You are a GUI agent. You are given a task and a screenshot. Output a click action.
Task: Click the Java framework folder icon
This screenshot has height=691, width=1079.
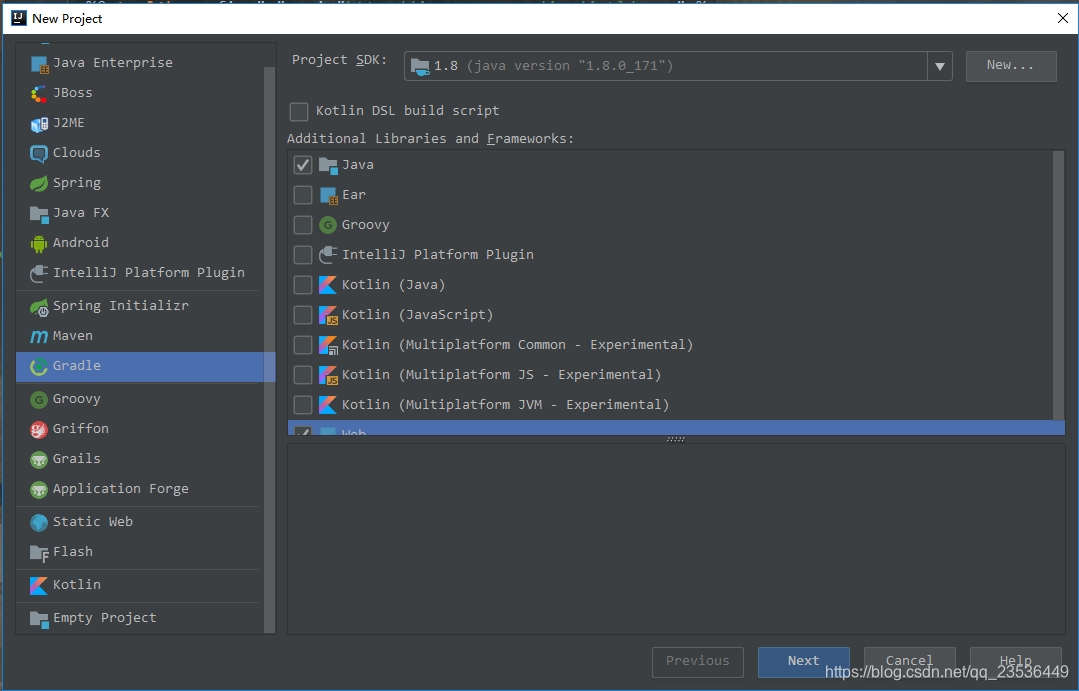328,166
